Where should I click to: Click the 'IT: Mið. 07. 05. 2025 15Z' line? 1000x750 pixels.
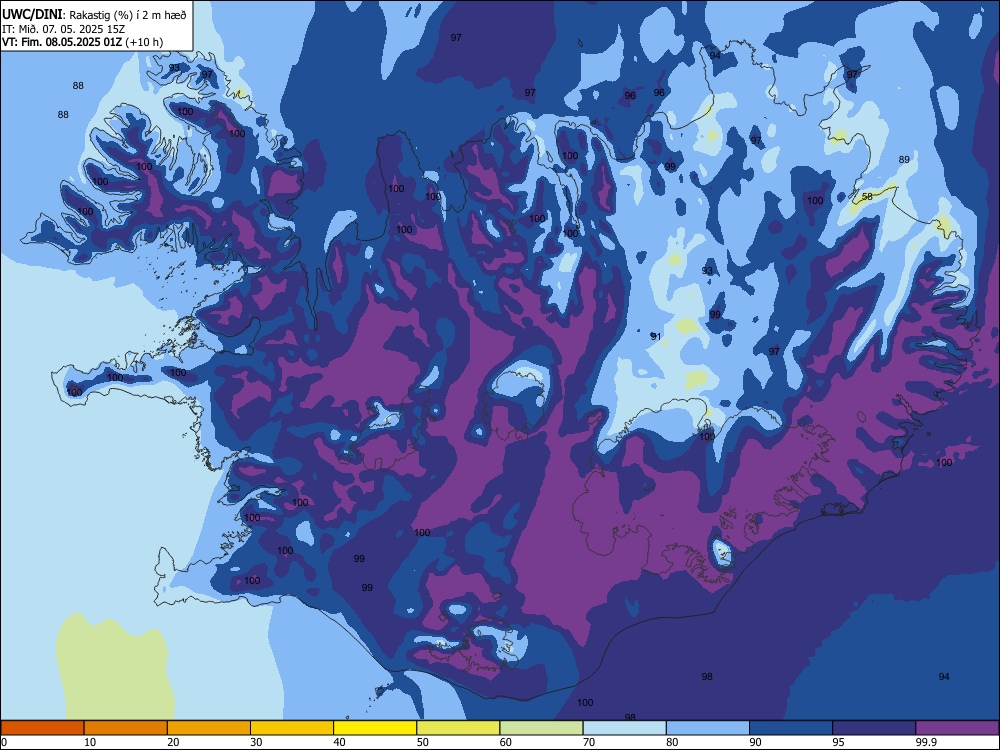coord(66,29)
